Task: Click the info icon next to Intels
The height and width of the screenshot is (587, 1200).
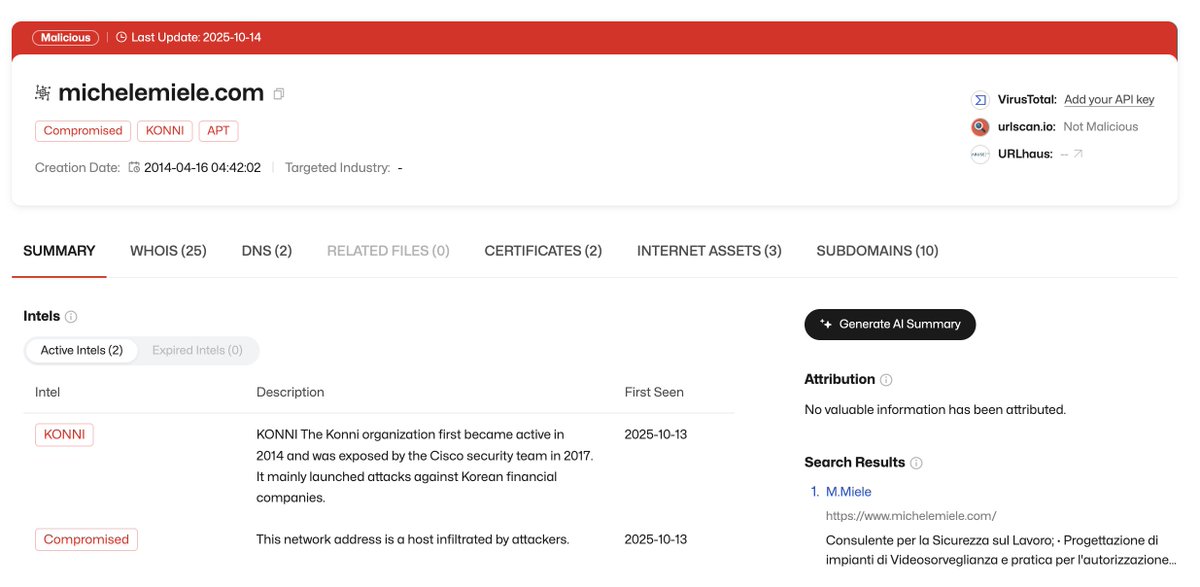Action: pos(71,317)
